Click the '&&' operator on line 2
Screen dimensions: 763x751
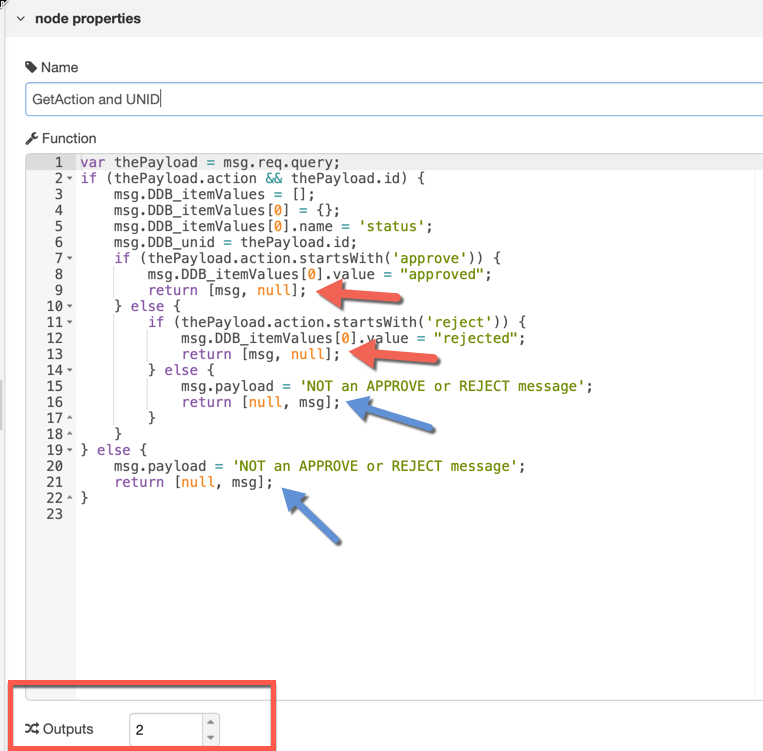[274, 179]
